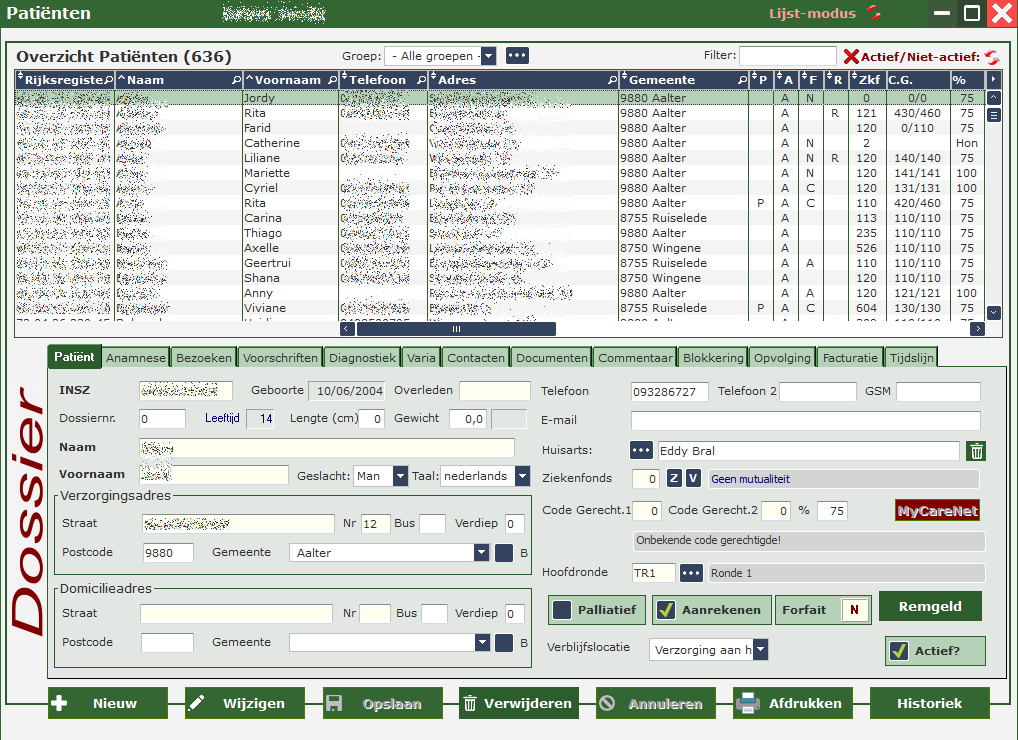Click the trash icon beside Huisarts
This screenshot has width=1018, height=740.
click(977, 451)
